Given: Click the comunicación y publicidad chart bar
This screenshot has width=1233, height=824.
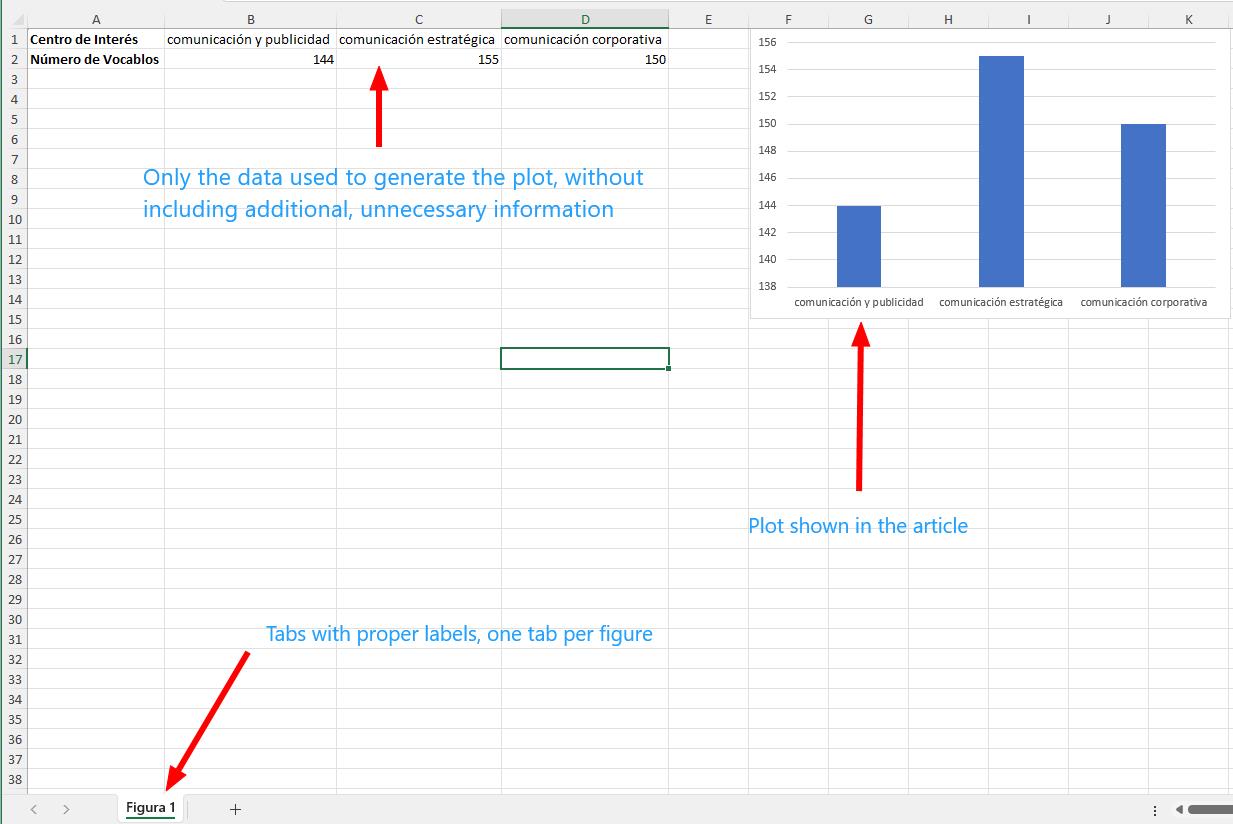Looking at the screenshot, I should pos(859,246).
